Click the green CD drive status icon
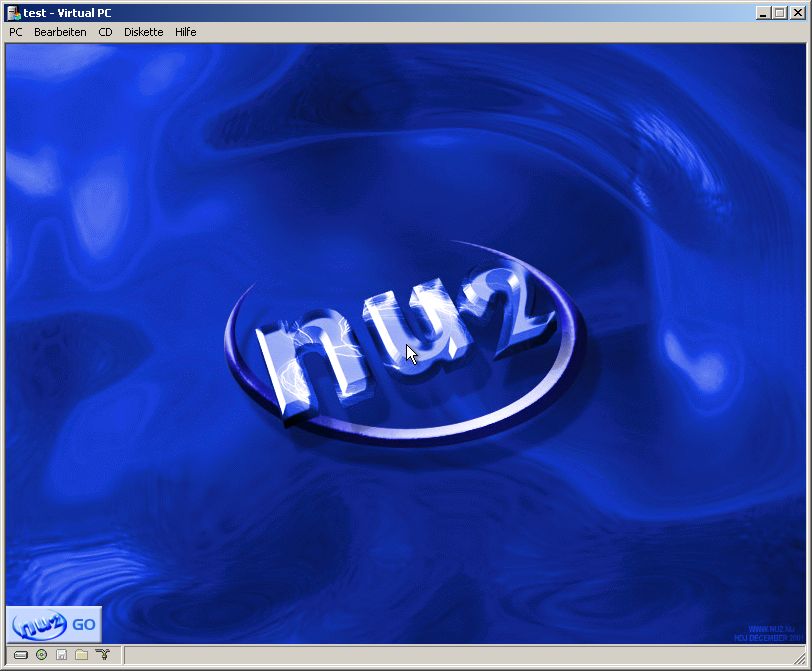 (41, 655)
